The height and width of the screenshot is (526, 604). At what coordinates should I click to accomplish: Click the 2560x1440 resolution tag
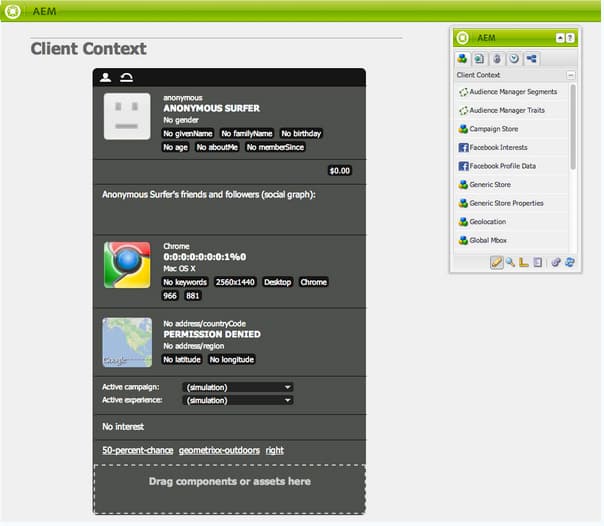pos(235,282)
